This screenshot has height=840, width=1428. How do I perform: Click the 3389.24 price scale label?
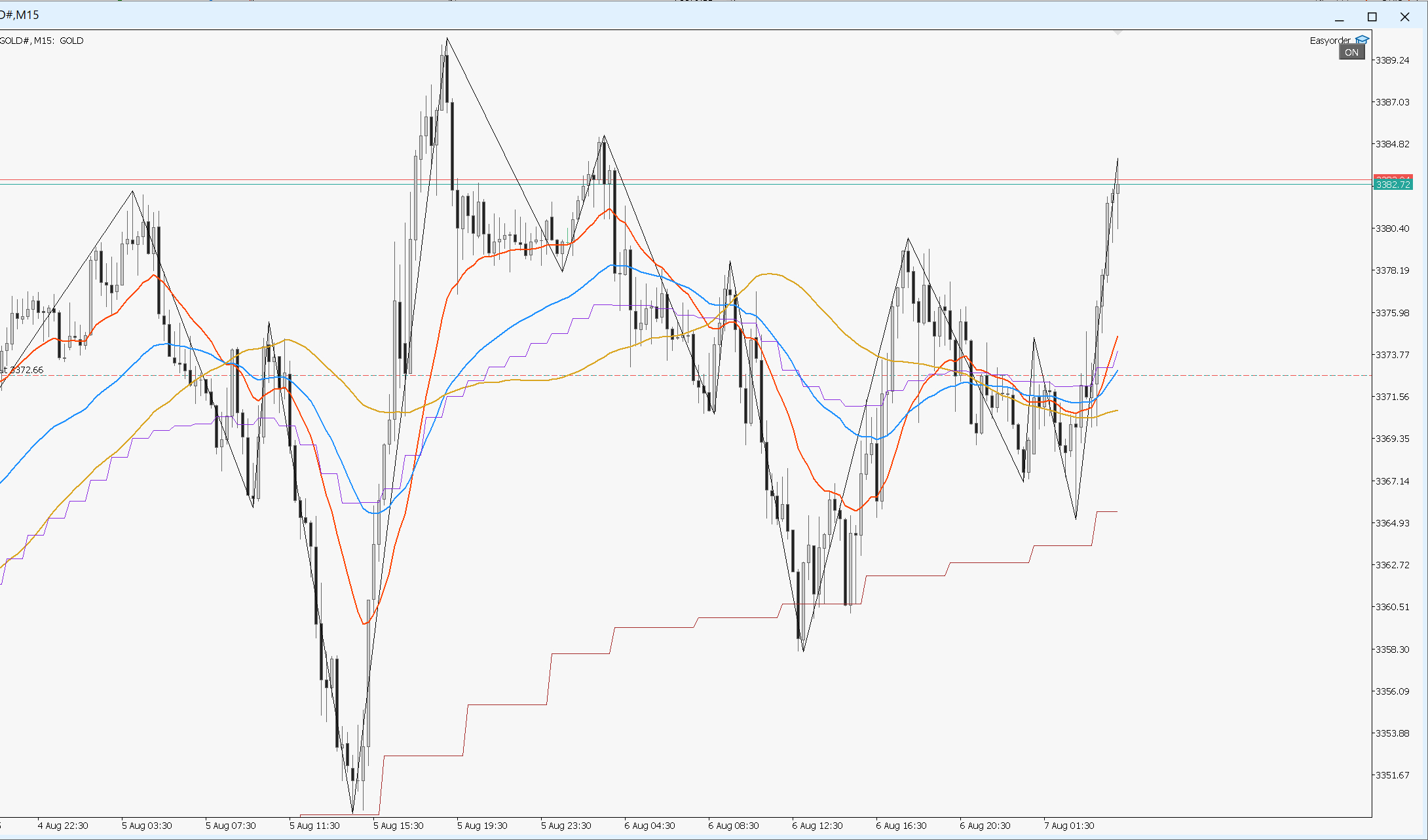(x=1392, y=60)
